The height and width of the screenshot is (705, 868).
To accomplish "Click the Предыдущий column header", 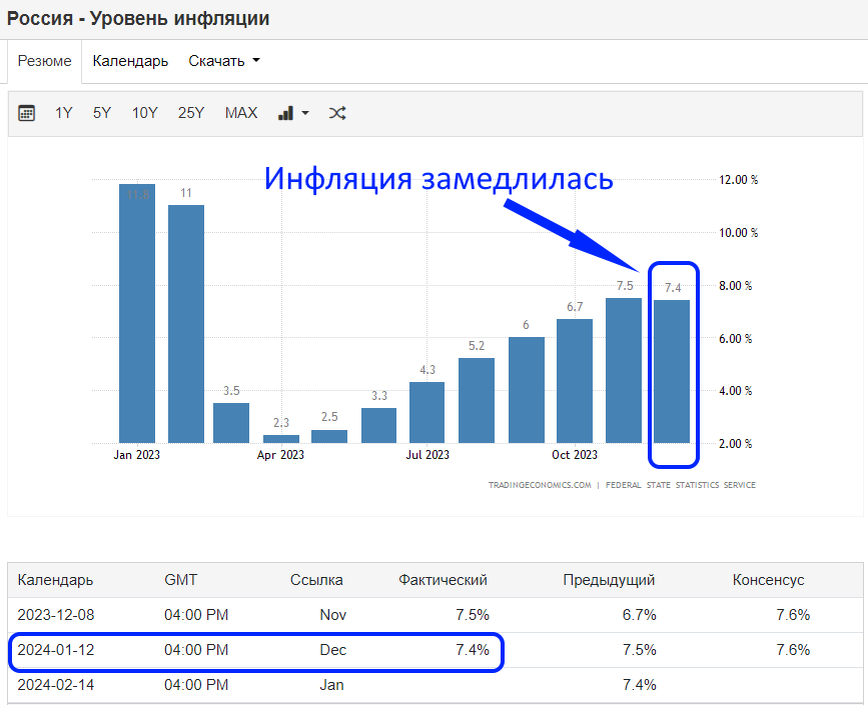I will (x=609, y=580).
